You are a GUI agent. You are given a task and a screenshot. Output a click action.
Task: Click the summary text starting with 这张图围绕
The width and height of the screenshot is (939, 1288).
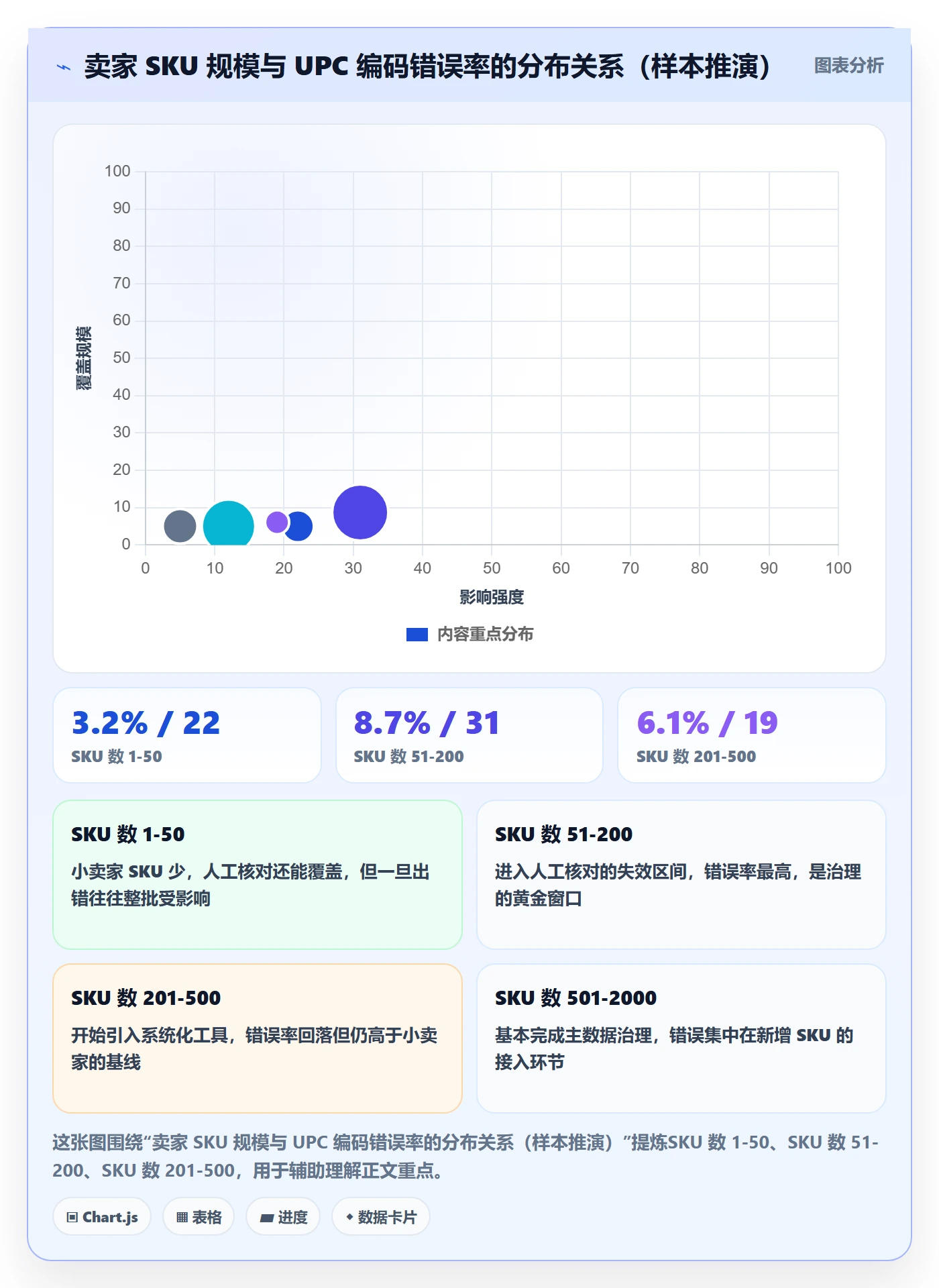[465, 1157]
